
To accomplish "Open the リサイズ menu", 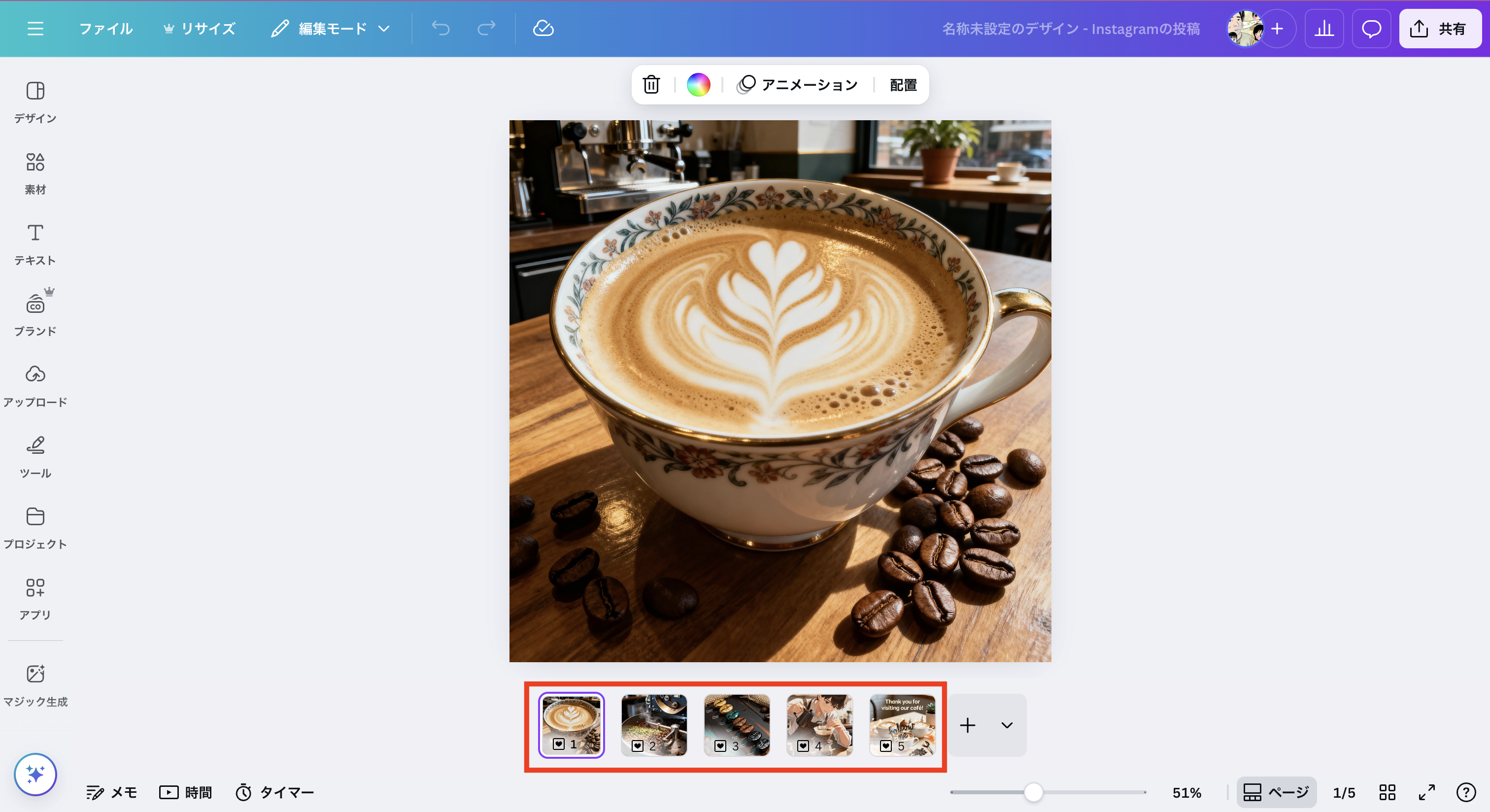I will pyautogui.click(x=200, y=29).
